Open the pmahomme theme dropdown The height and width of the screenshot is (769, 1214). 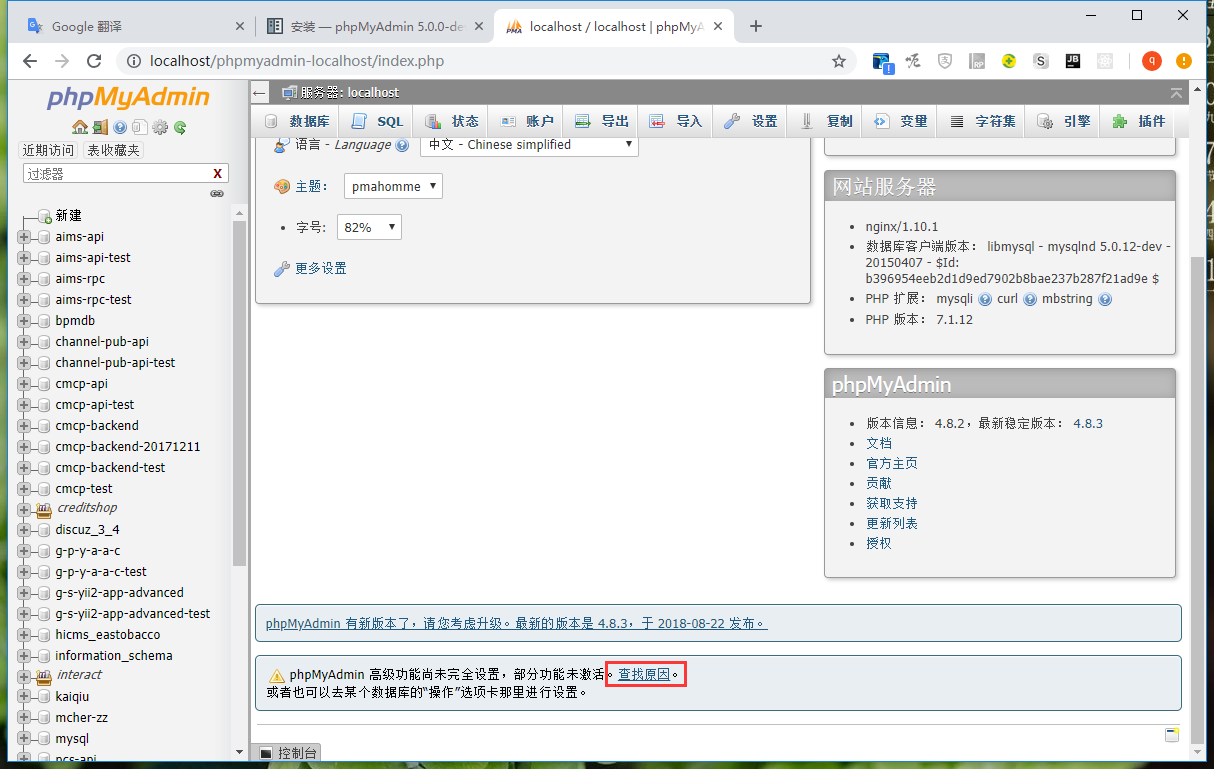click(x=393, y=186)
